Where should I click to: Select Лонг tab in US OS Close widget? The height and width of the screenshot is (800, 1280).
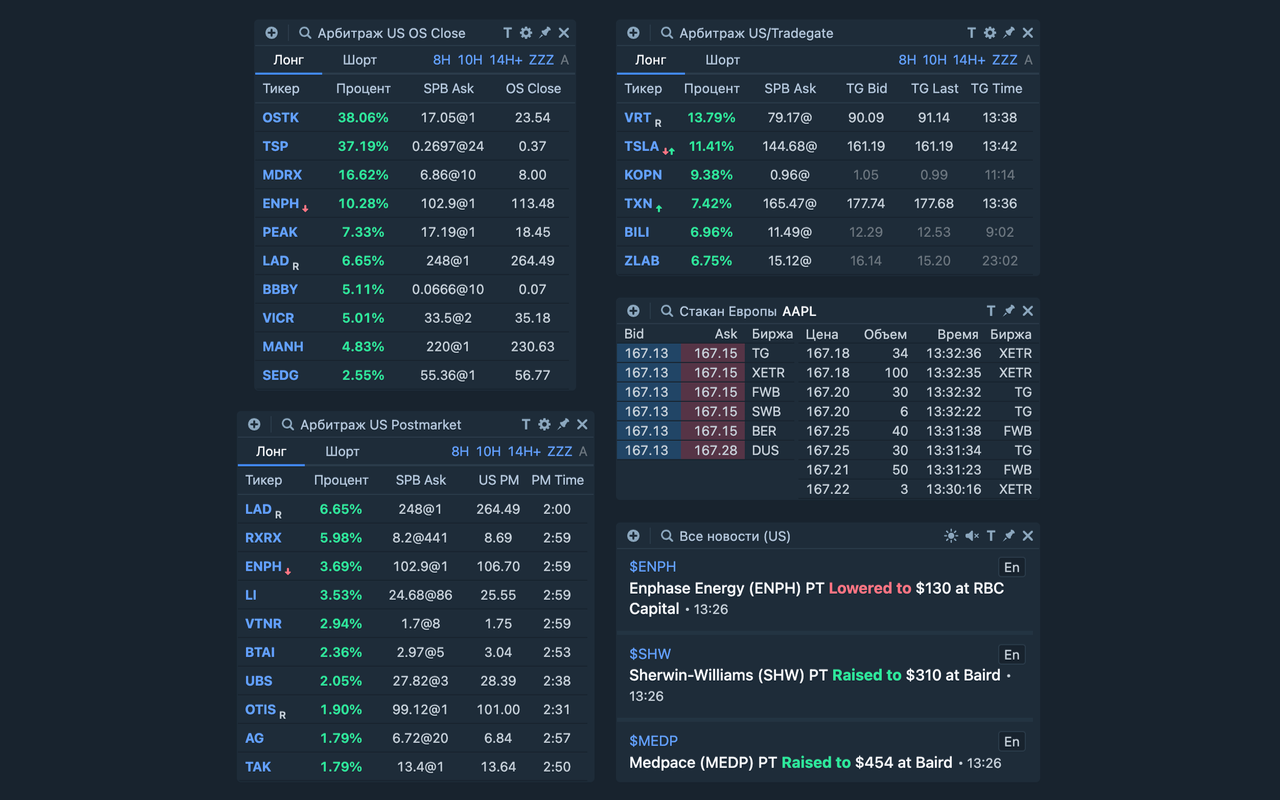pyautogui.click(x=289, y=60)
